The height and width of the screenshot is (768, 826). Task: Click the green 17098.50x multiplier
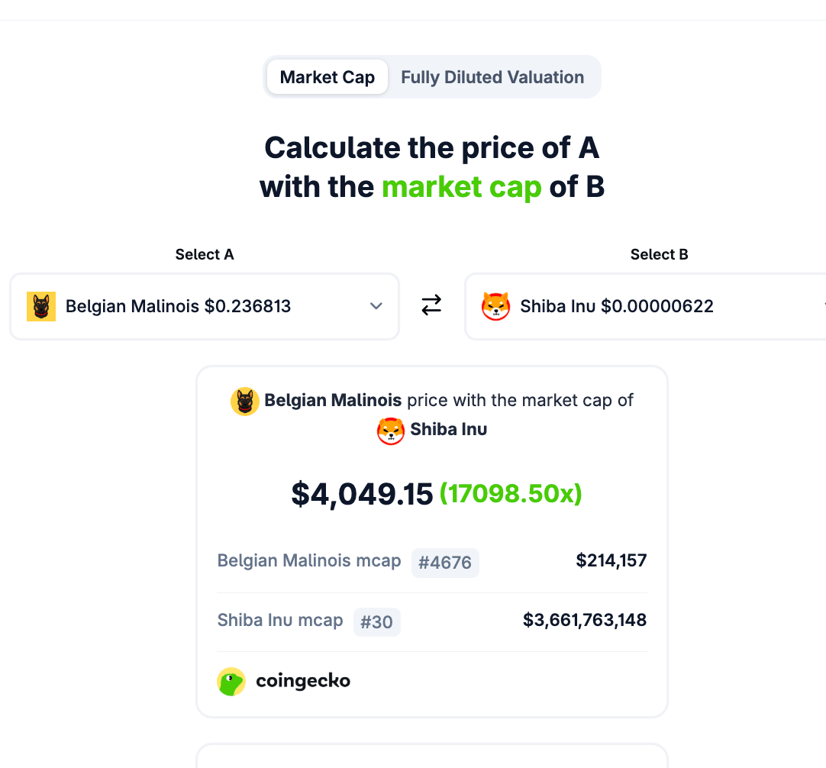coord(511,494)
